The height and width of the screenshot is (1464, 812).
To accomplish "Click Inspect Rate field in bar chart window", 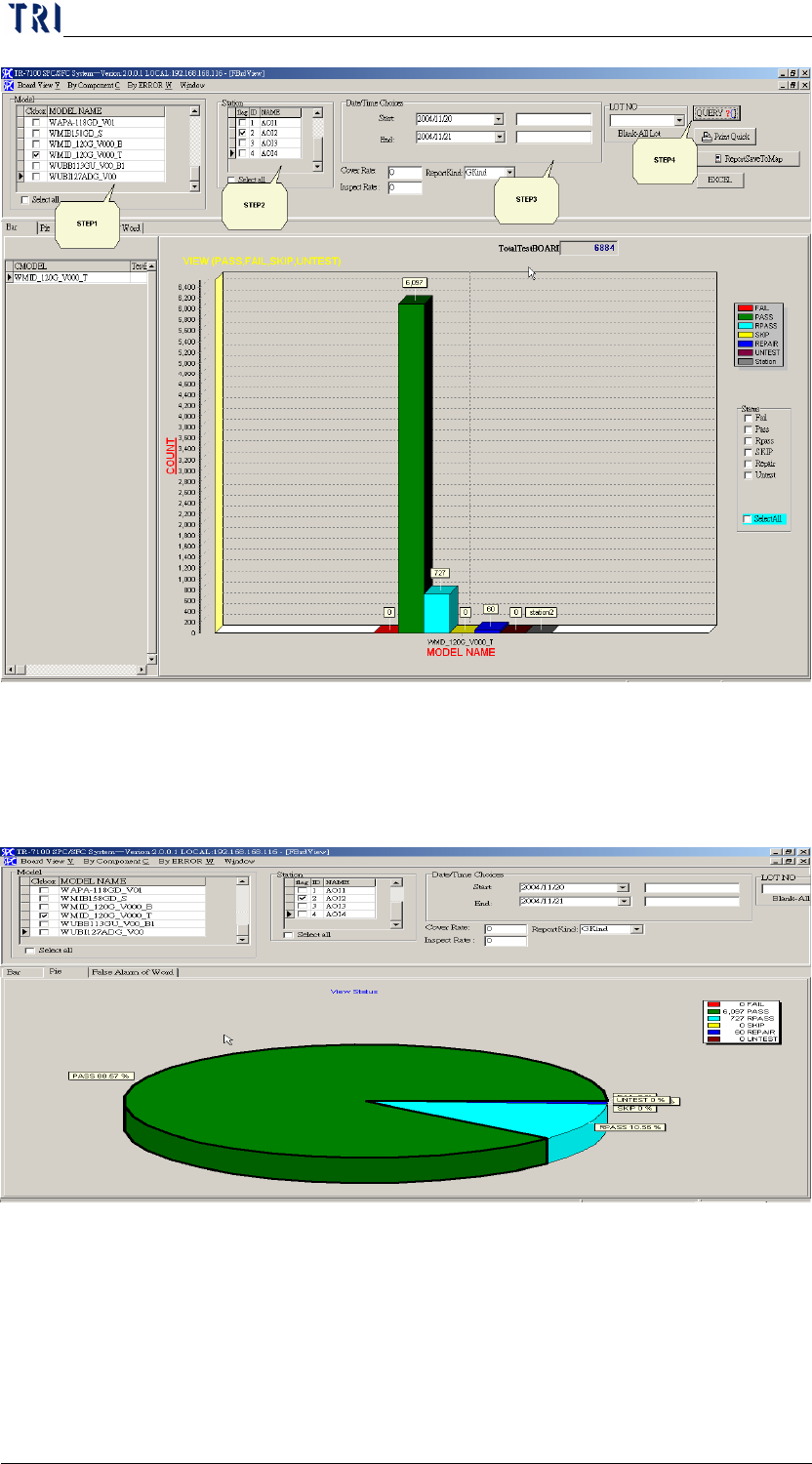I will (x=404, y=187).
